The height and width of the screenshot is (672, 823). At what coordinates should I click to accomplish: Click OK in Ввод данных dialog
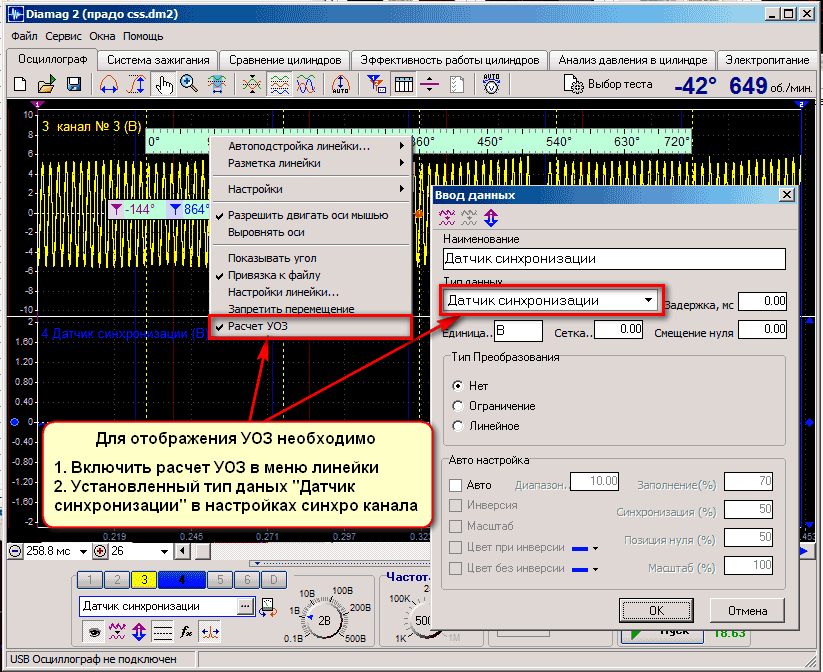[656, 611]
